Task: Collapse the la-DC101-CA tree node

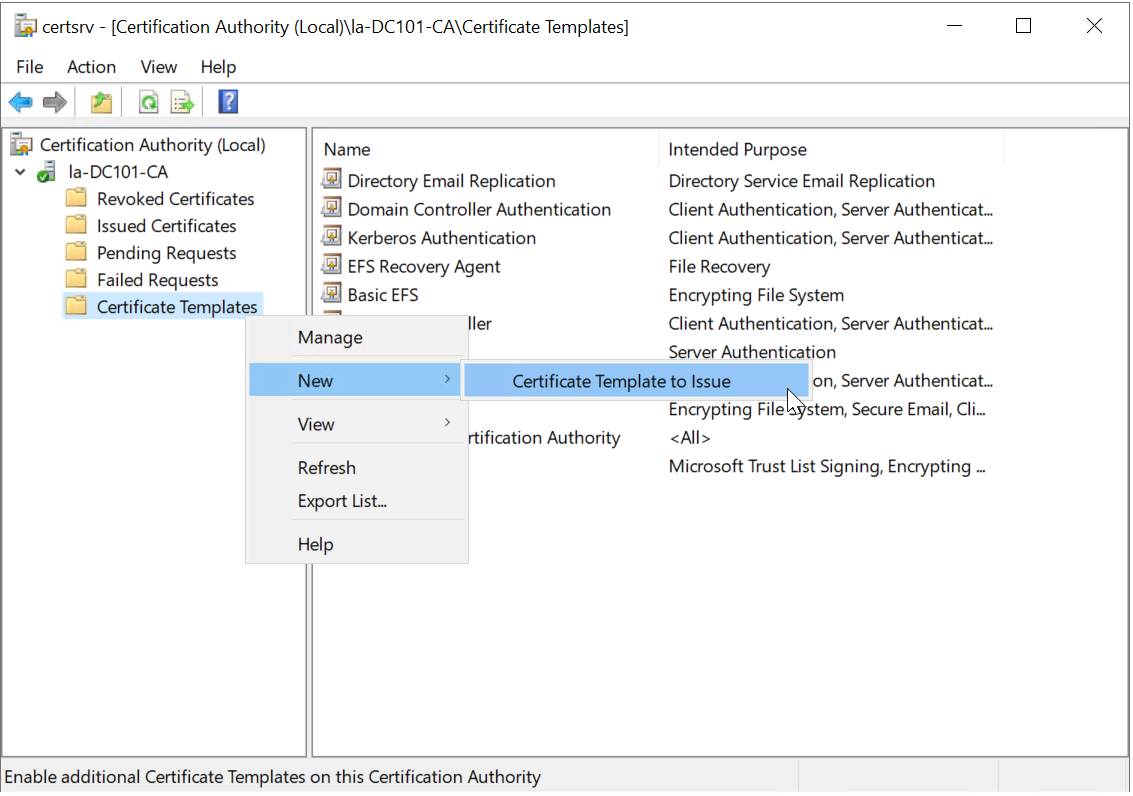Action: (x=21, y=172)
